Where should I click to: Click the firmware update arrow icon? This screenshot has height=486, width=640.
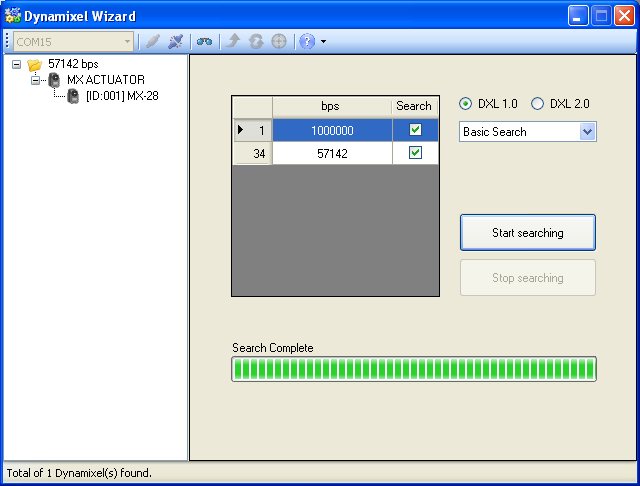click(x=233, y=41)
